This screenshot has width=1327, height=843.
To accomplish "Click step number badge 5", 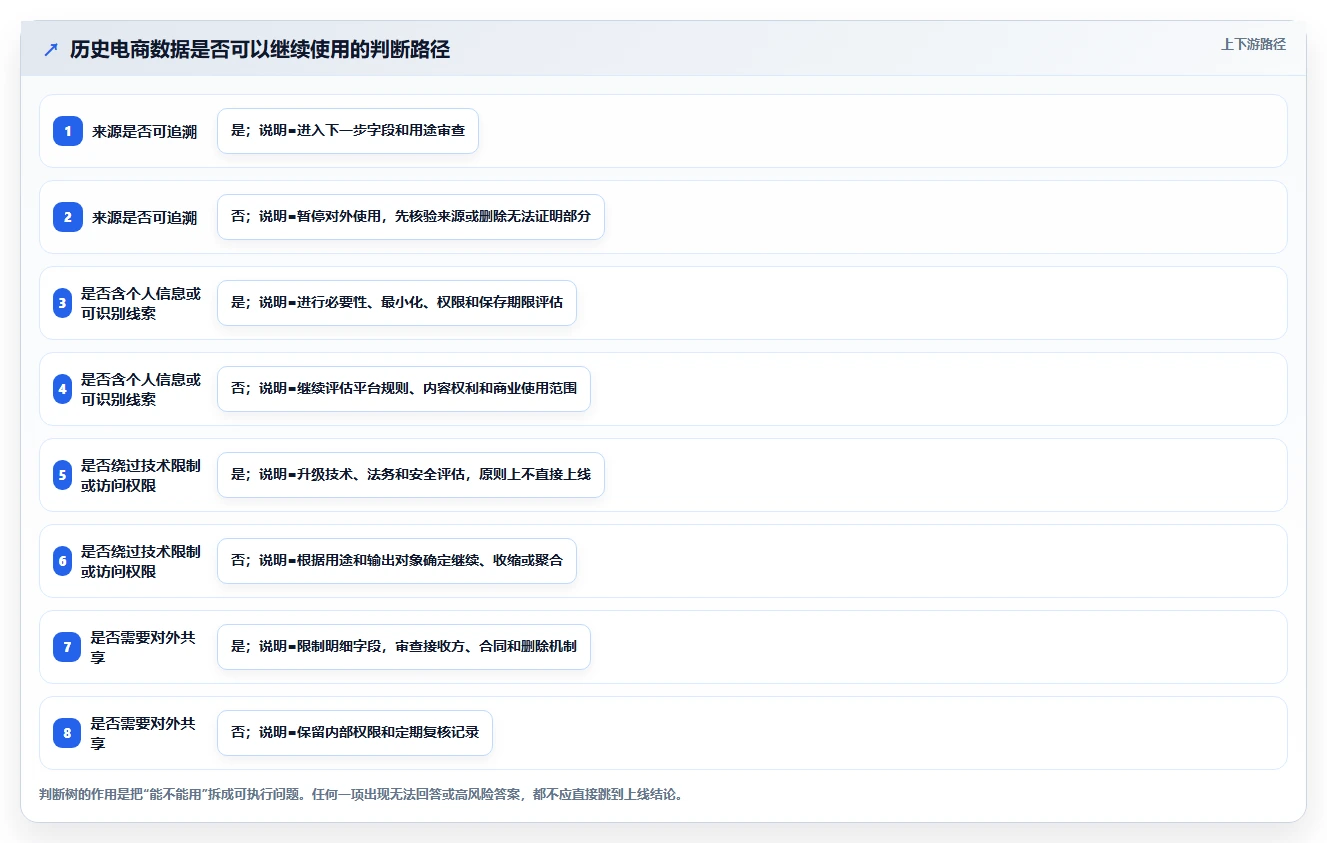I will pos(62,475).
